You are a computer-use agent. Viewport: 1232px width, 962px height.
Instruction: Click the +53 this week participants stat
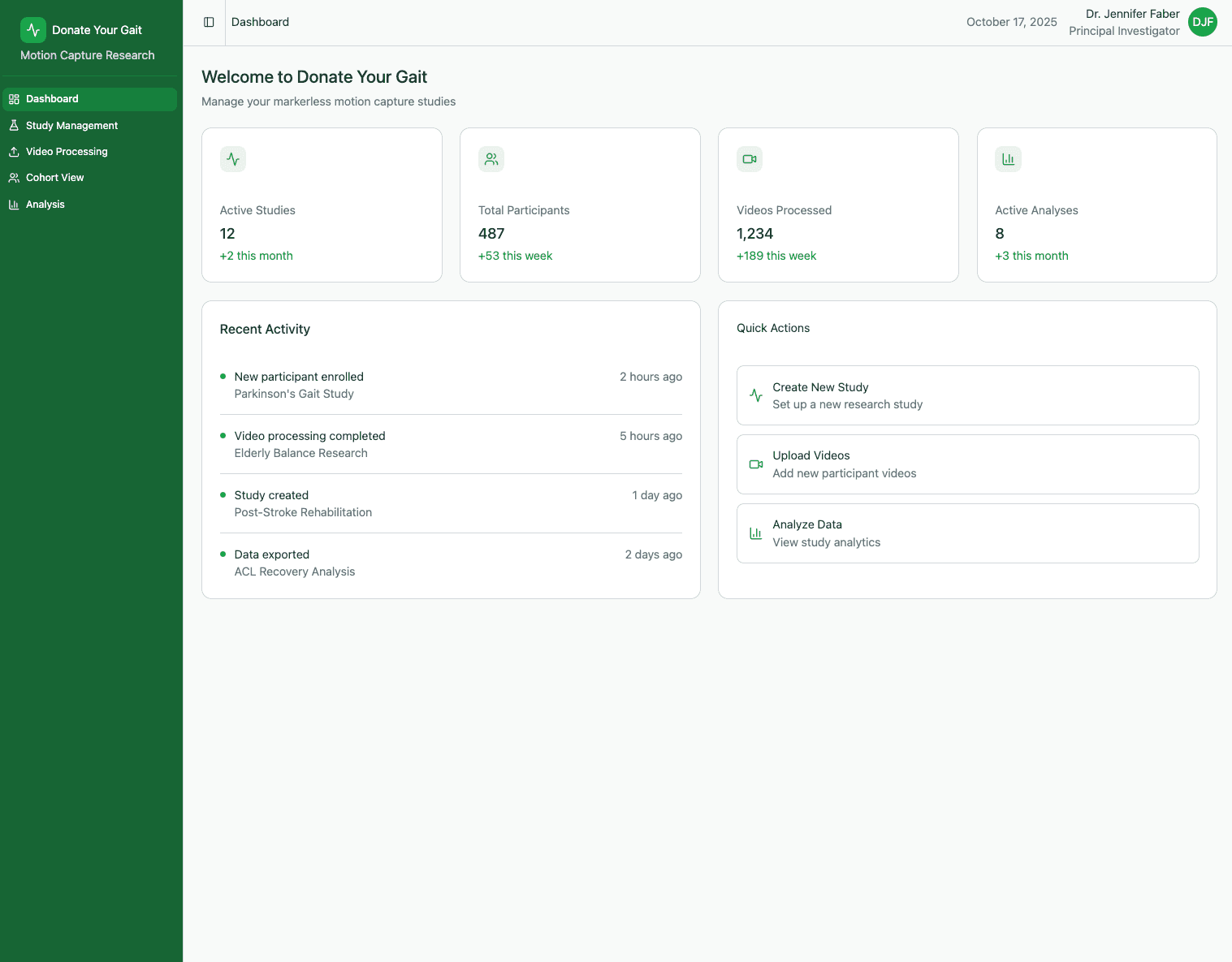pos(515,255)
